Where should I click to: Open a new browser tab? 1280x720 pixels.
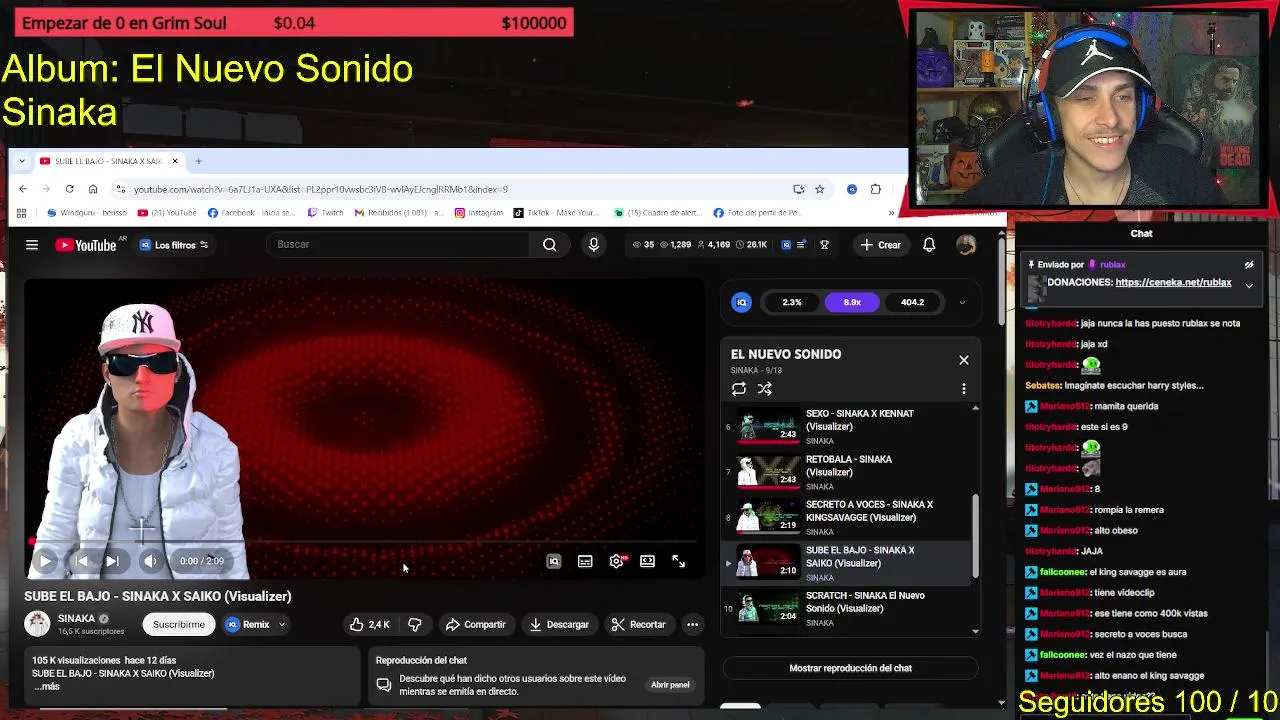pyautogui.click(x=198, y=161)
